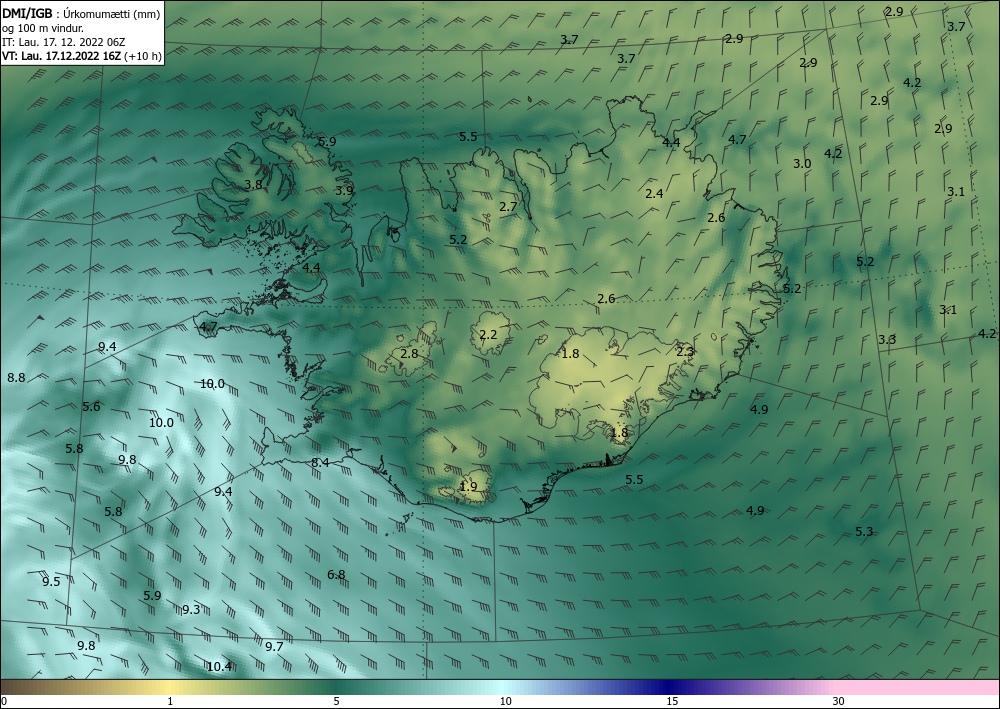Click the 9.7 precipitable water value
This screenshot has height=709, width=1000.
(x=274, y=647)
